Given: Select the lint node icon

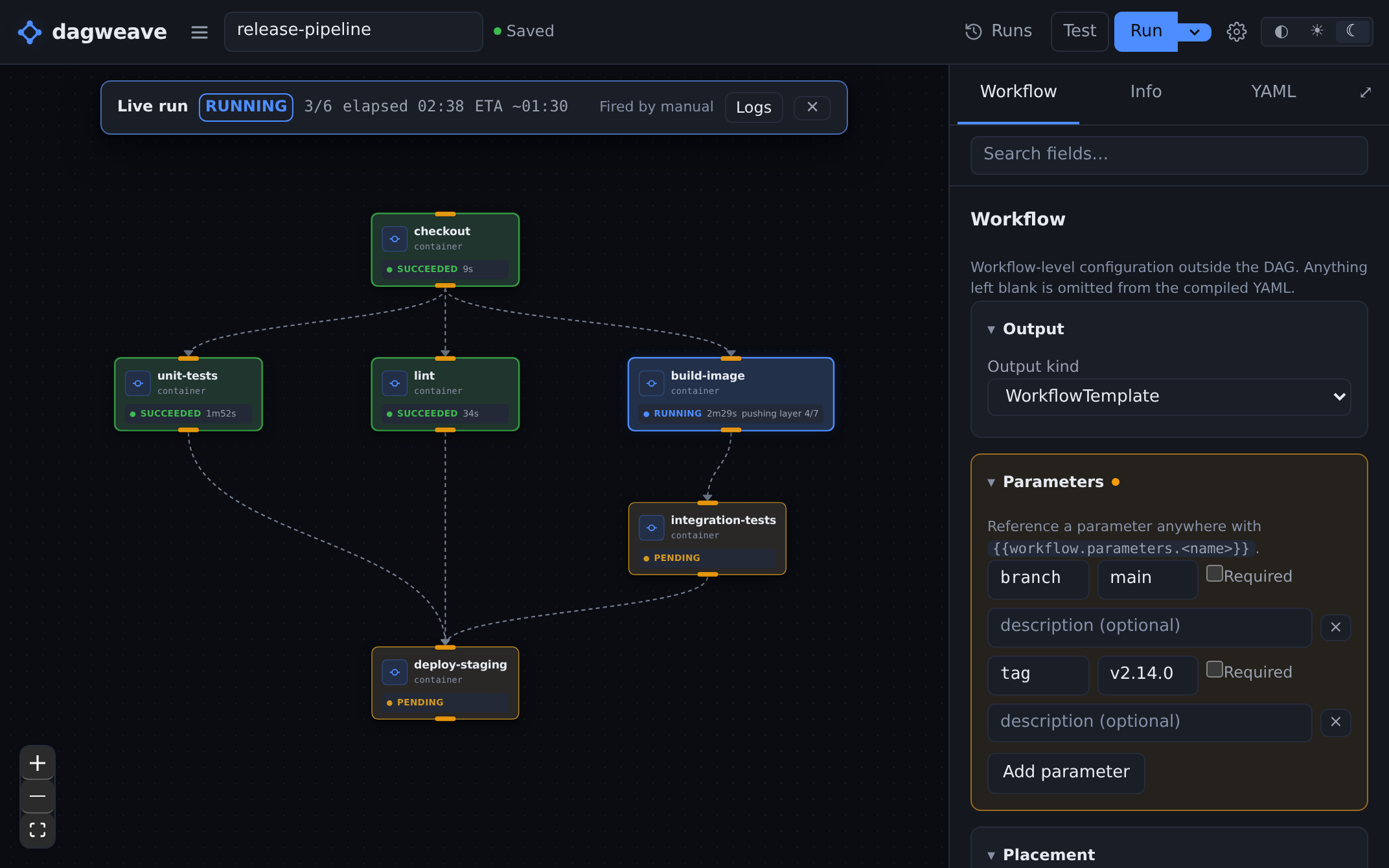Looking at the screenshot, I should tap(395, 383).
